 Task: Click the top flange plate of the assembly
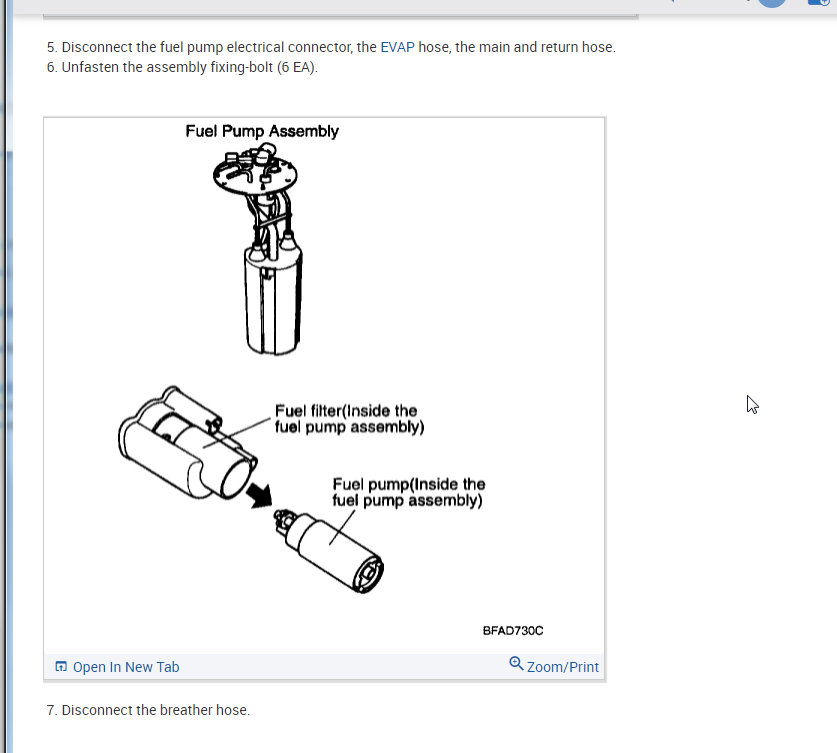(x=255, y=170)
